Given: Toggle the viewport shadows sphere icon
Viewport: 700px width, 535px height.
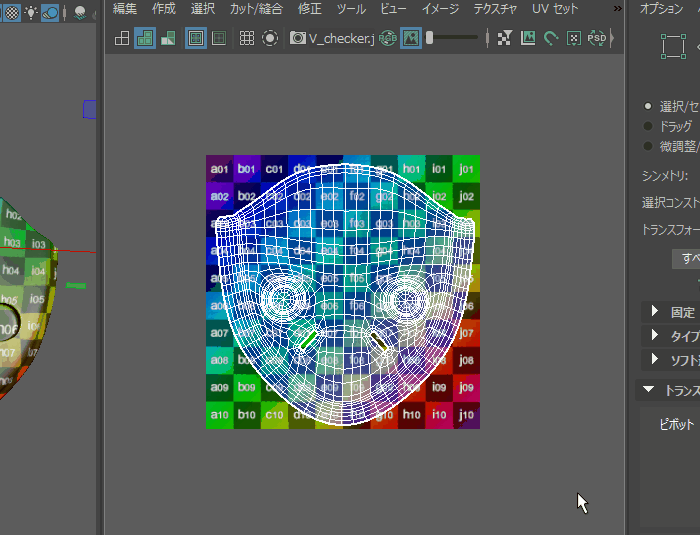Looking at the screenshot, I should (50, 13).
